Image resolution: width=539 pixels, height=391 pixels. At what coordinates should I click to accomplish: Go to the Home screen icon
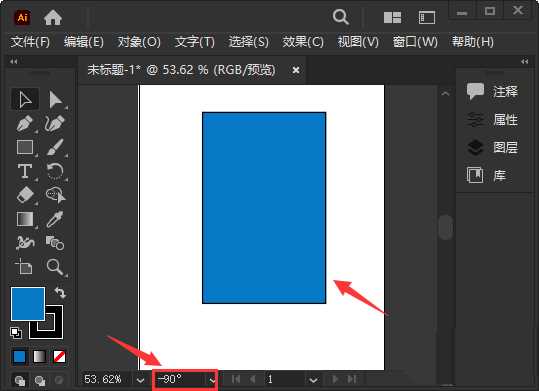53,17
